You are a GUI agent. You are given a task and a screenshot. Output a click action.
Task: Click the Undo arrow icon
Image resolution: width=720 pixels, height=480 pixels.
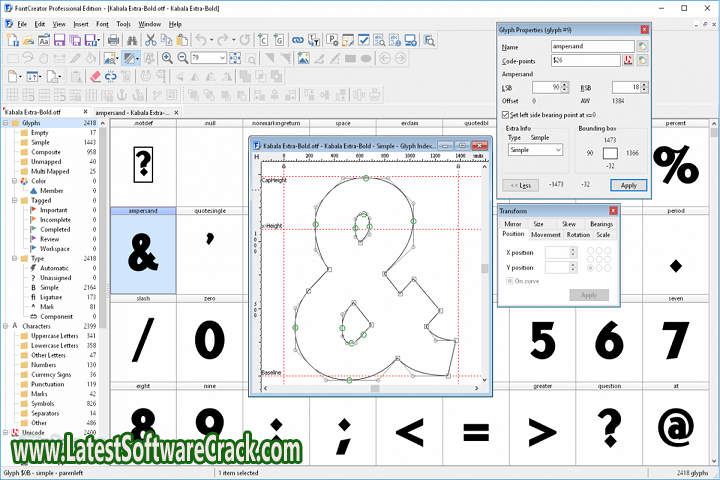click(202, 40)
